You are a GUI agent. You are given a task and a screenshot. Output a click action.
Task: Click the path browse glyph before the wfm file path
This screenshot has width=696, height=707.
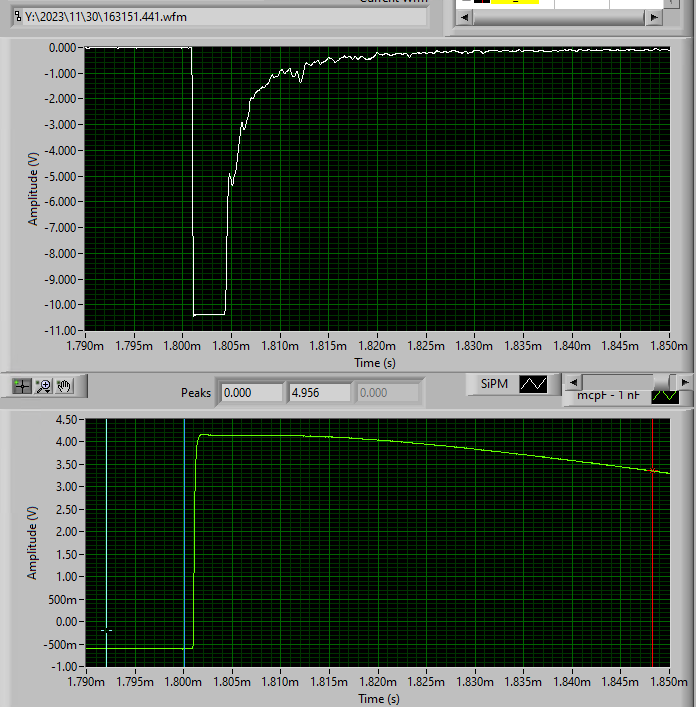point(18,17)
